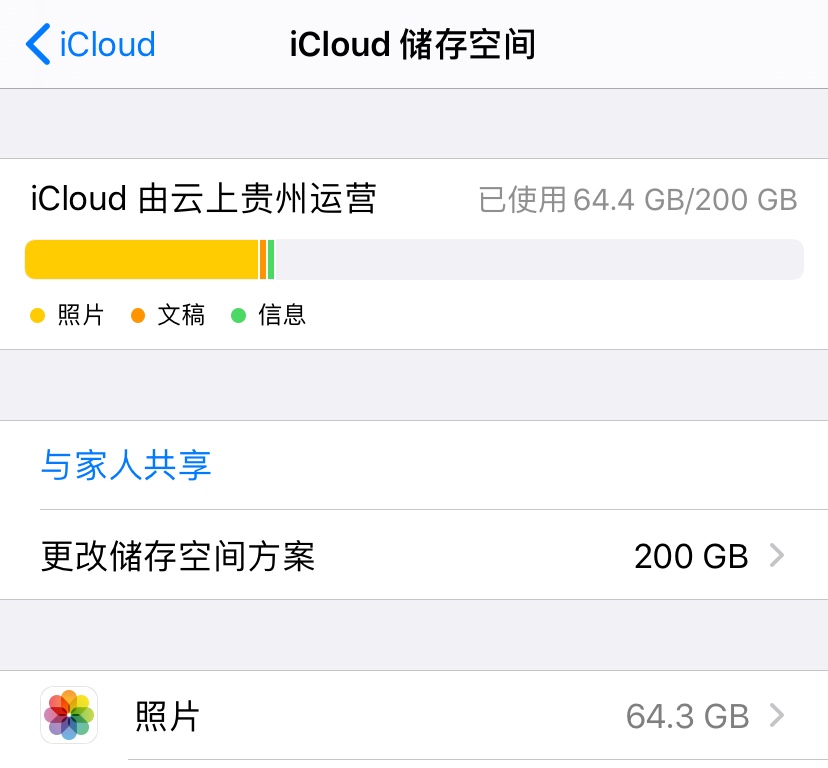This screenshot has width=828, height=768.
Task: Click the 64.3 GB photos size
Action: click(x=687, y=716)
